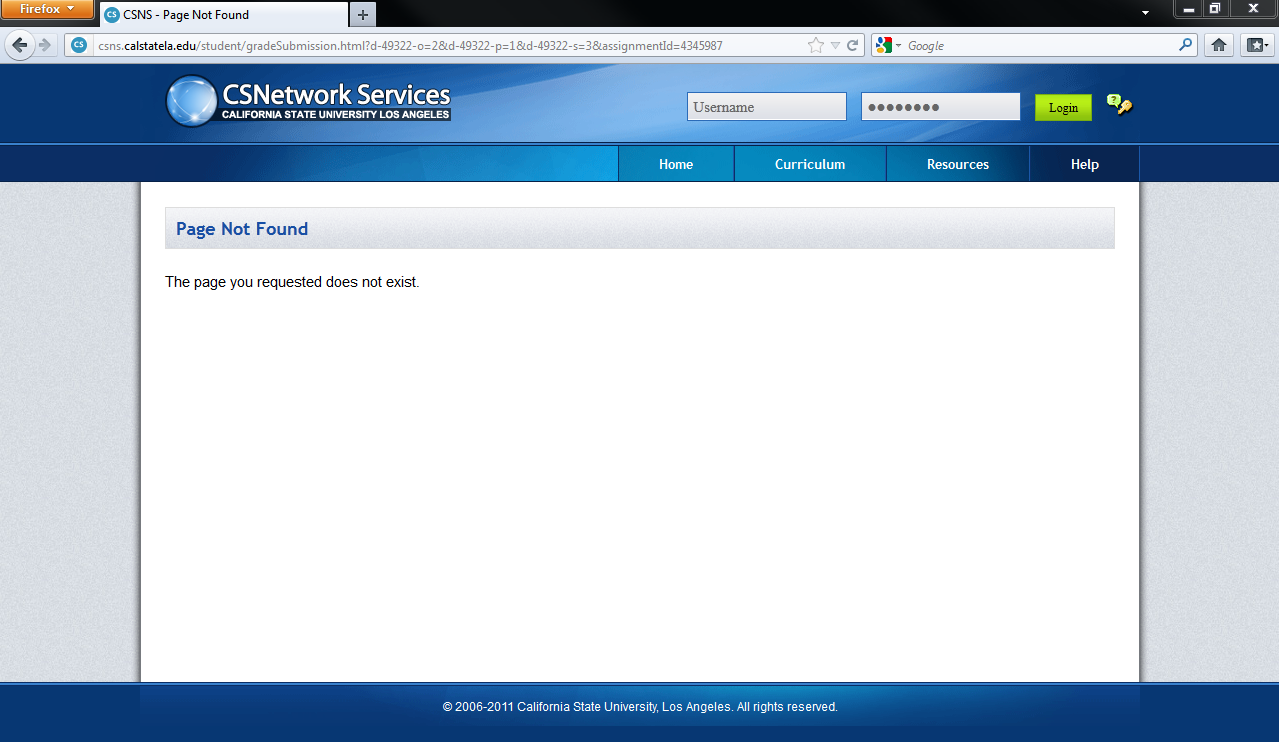Click the CSNetwork Services globe logo
Viewport: 1279px width, 742px height.
[x=191, y=101]
